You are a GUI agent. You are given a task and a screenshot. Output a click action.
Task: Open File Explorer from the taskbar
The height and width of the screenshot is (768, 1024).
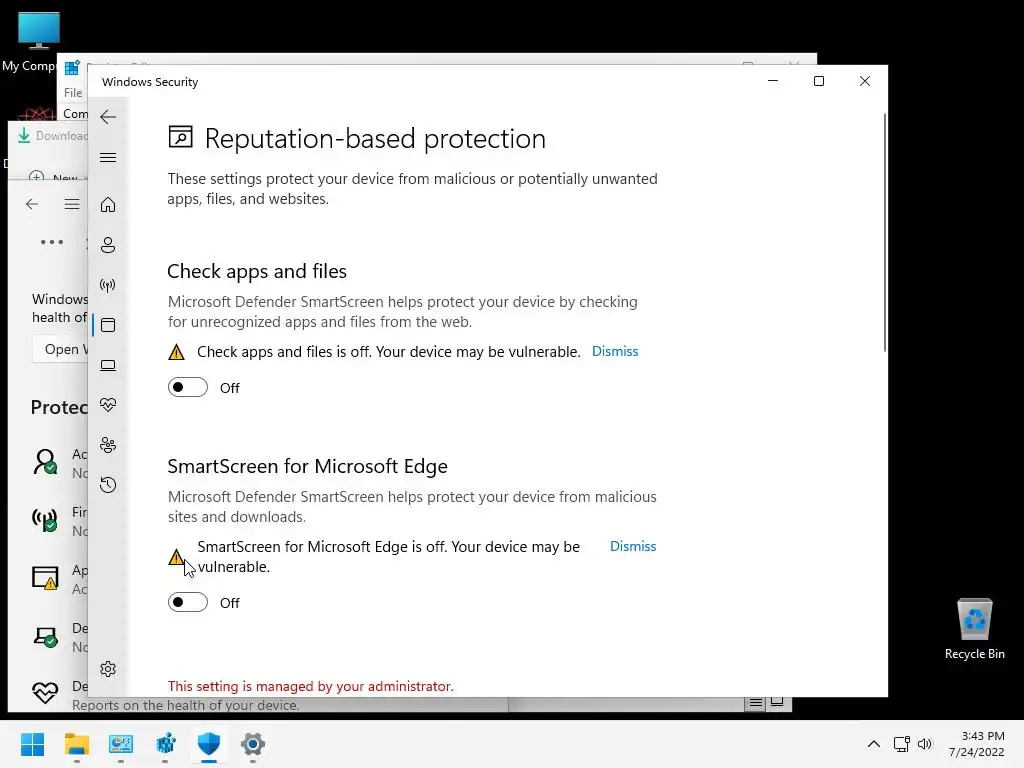pyautogui.click(x=76, y=744)
